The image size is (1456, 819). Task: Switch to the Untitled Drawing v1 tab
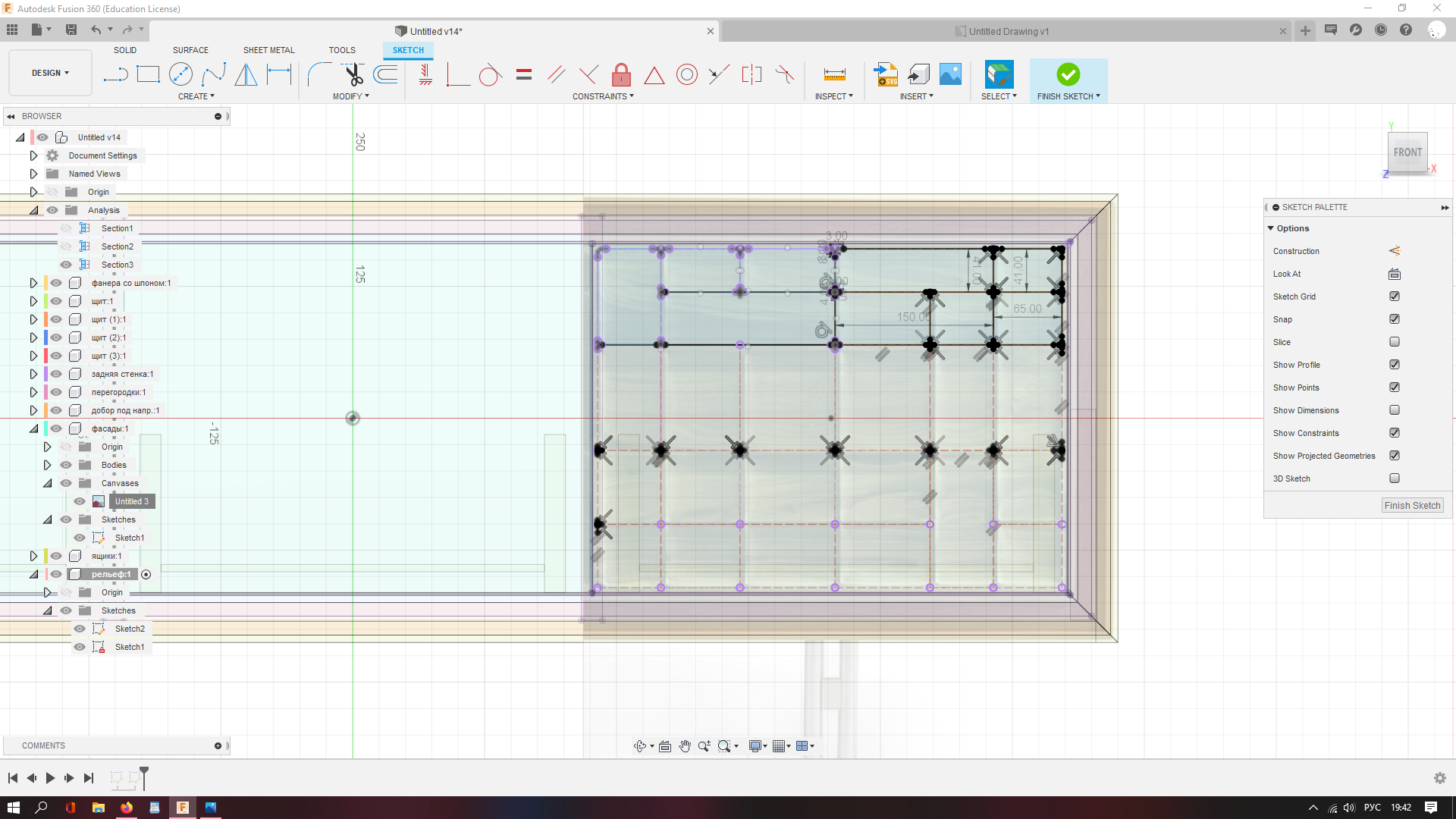coord(1008,31)
